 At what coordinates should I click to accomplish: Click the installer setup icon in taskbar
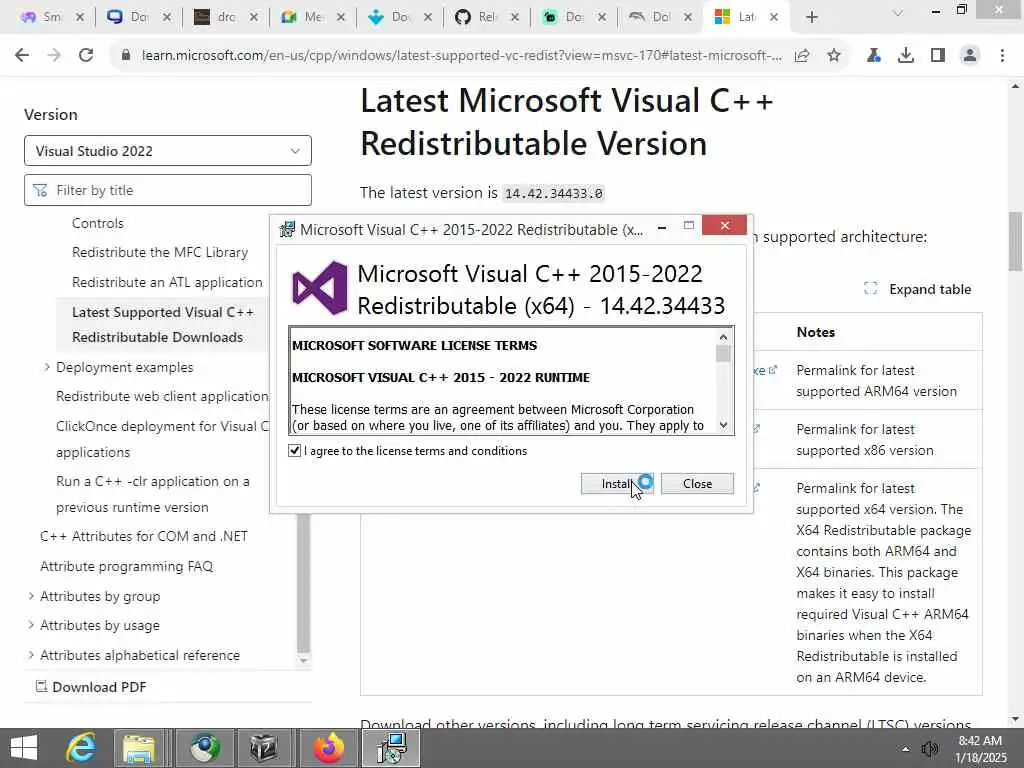pyautogui.click(x=391, y=748)
